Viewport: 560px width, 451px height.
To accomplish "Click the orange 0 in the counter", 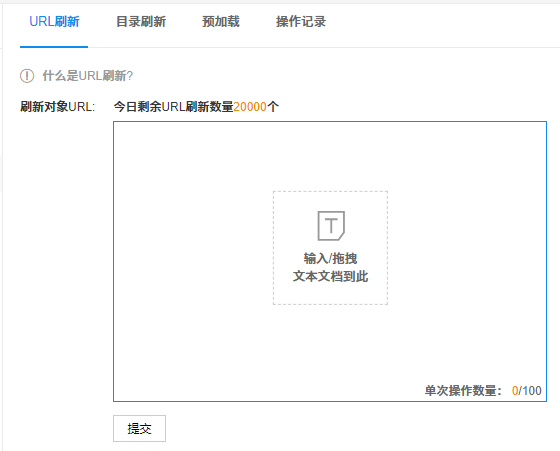I will pos(515,391).
